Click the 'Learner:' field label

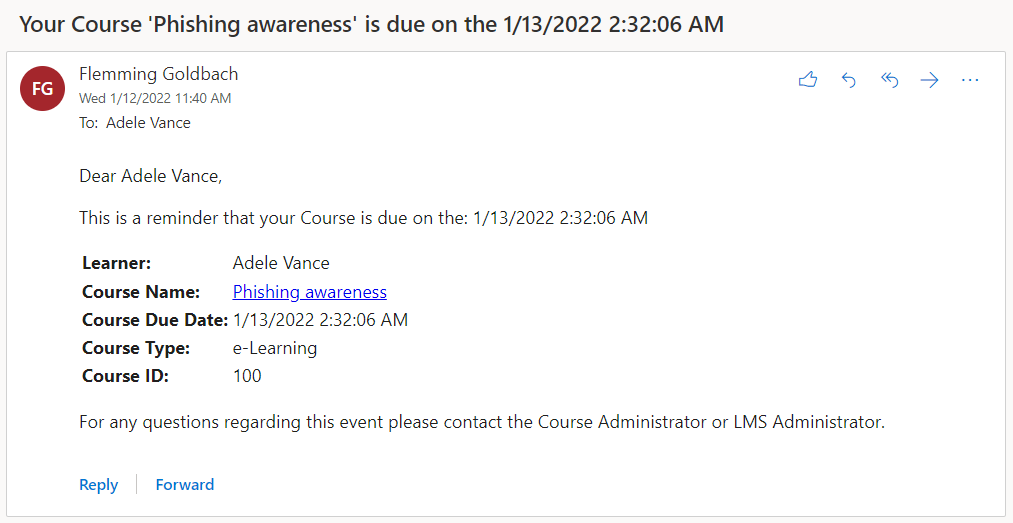(116, 264)
